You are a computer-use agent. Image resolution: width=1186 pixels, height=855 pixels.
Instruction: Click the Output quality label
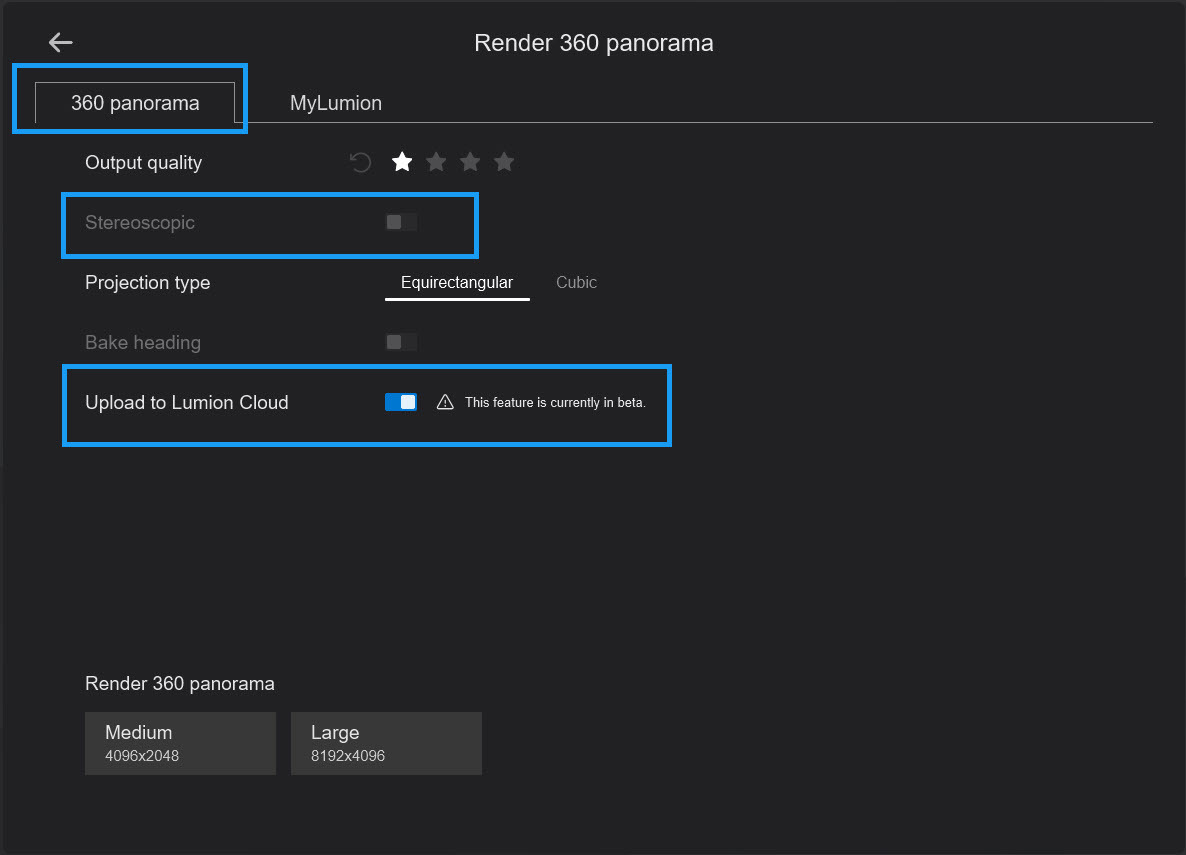(143, 163)
